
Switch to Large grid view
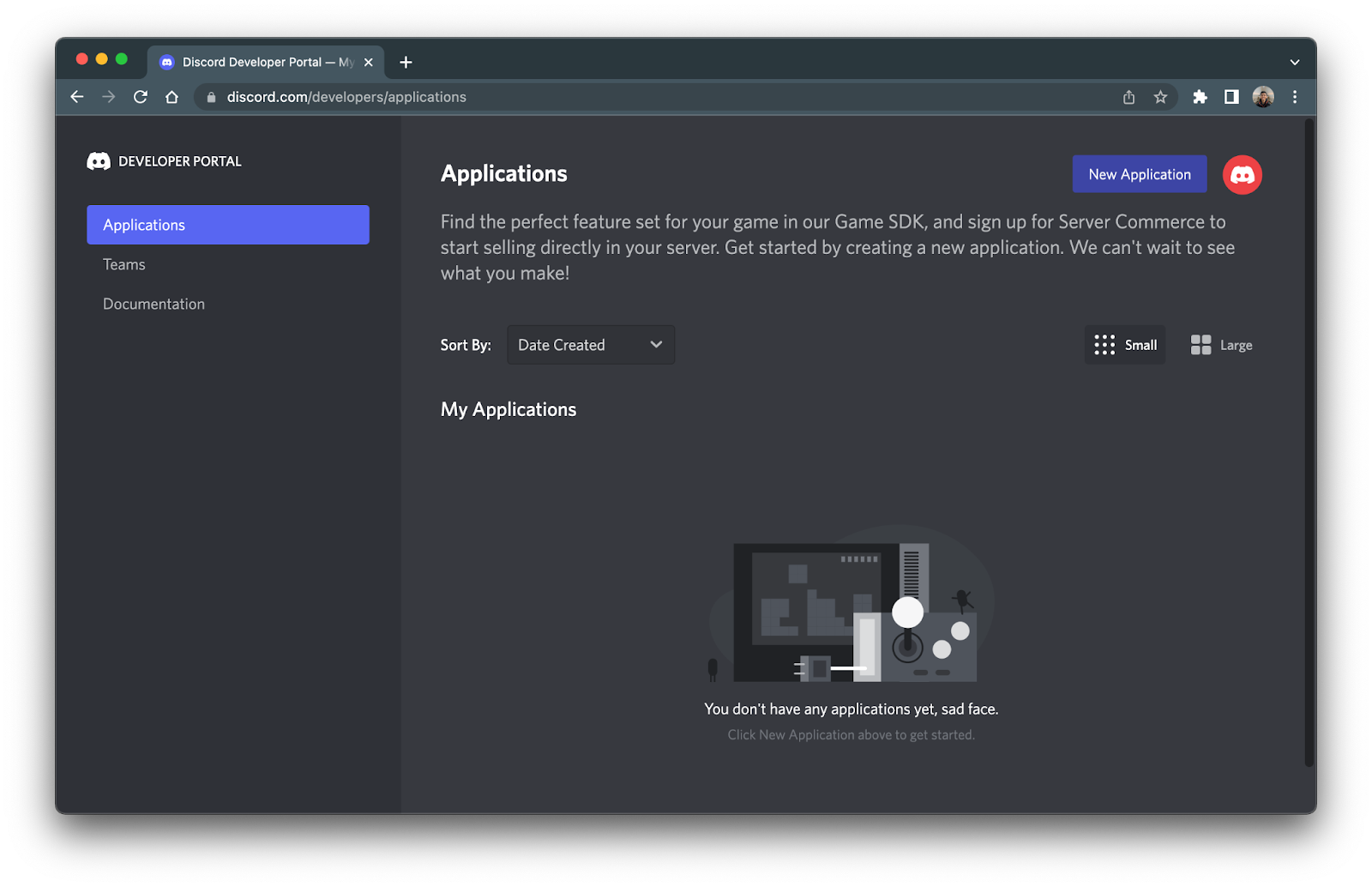1221,345
